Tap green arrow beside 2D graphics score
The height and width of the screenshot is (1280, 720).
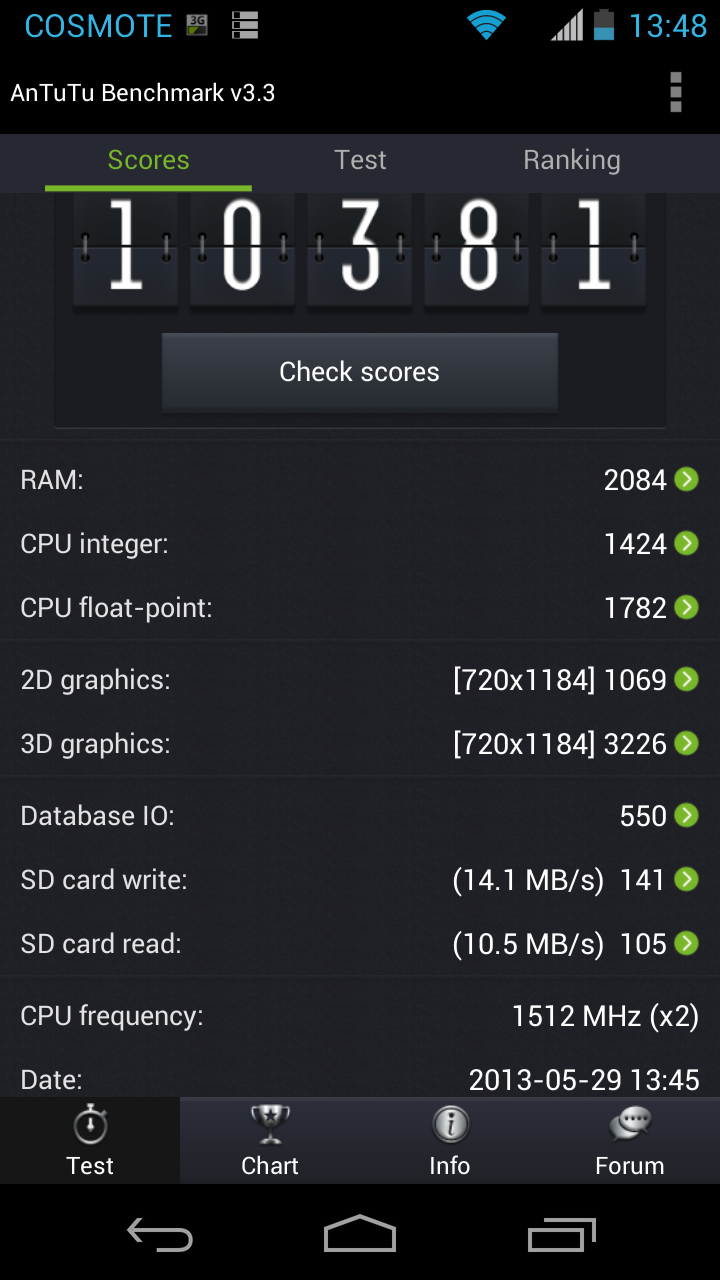coord(686,680)
